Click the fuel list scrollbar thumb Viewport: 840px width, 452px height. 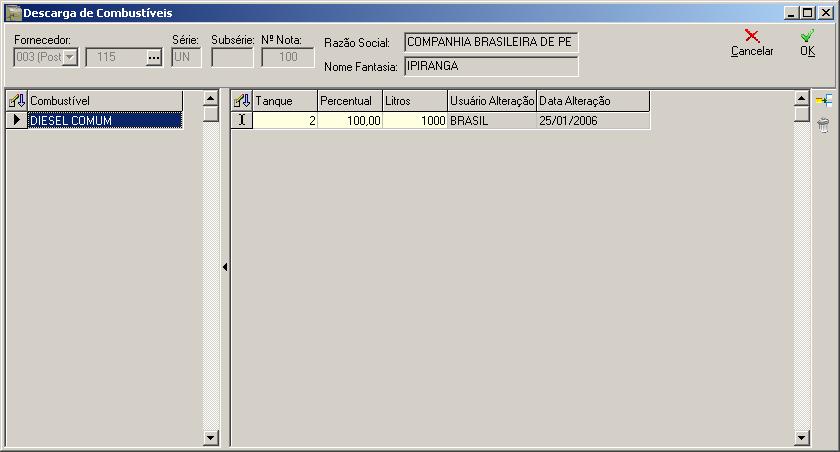pos(211,114)
